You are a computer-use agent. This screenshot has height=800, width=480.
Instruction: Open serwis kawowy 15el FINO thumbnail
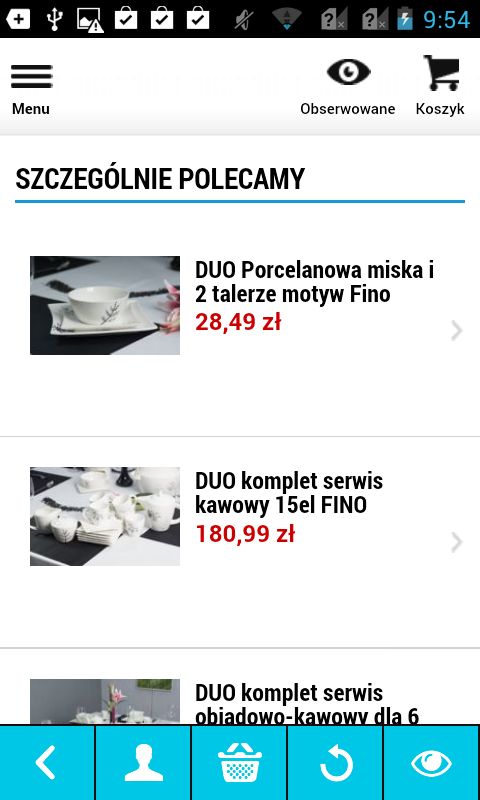[x=105, y=516]
